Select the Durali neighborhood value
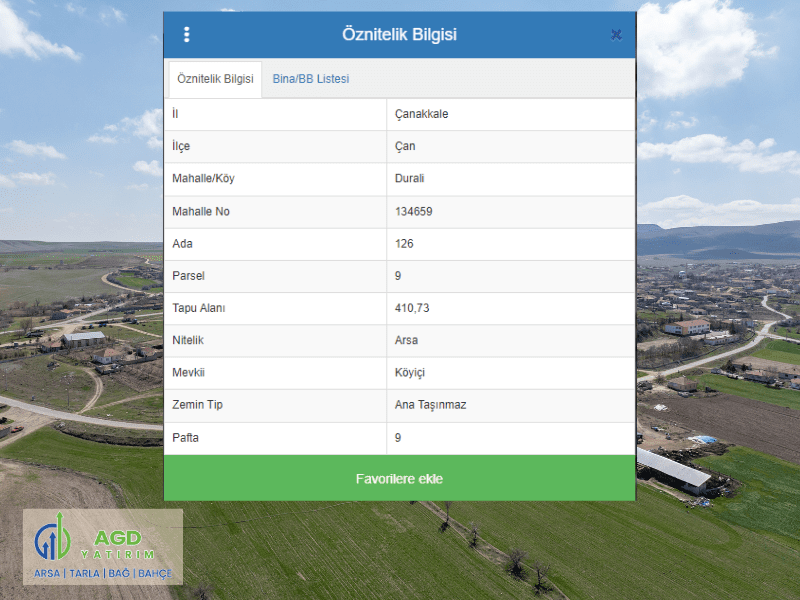 [411, 179]
